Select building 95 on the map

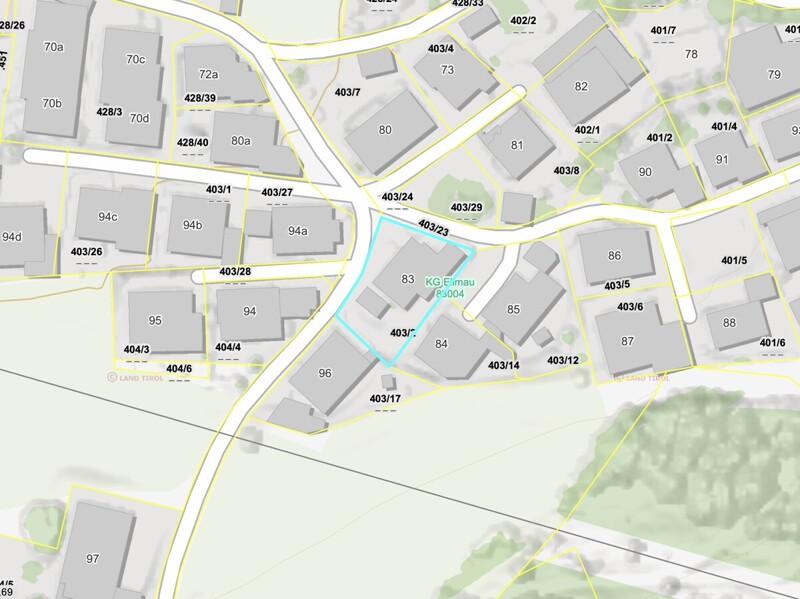click(x=155, y=320)
